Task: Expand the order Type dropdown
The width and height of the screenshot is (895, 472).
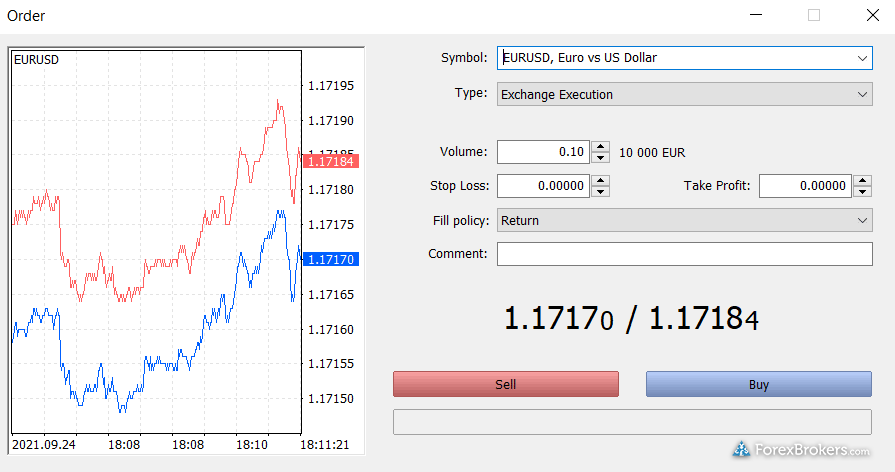Action: [x=863, y=94]
